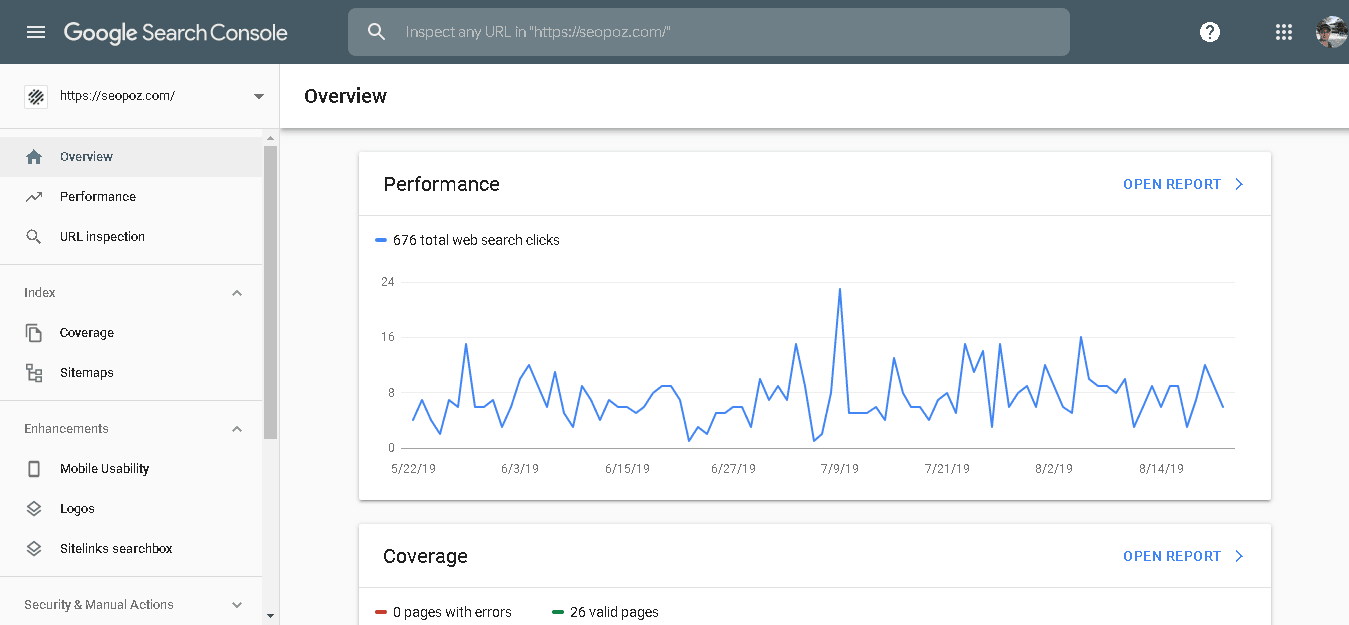This screenshot has height=625, width=1349.
Task: Click the Mobile Usability phone icon
Action: click(34, 469)
